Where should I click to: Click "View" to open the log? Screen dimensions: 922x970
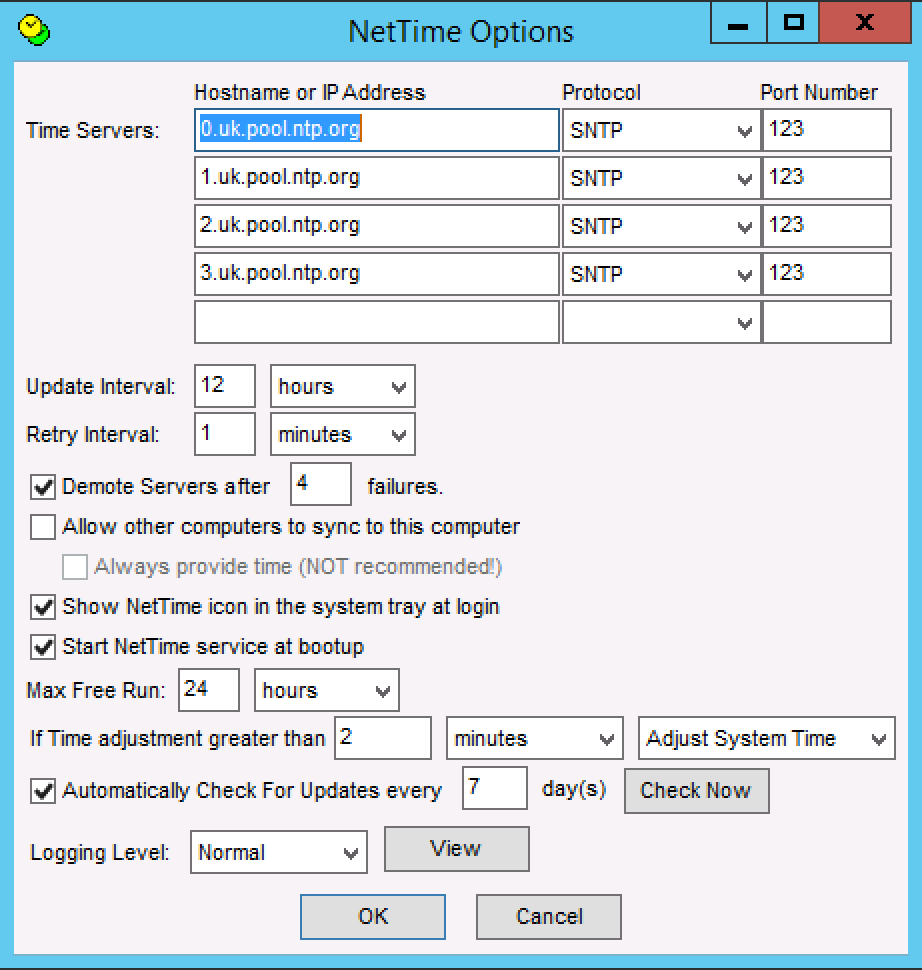tap(456, 849)
